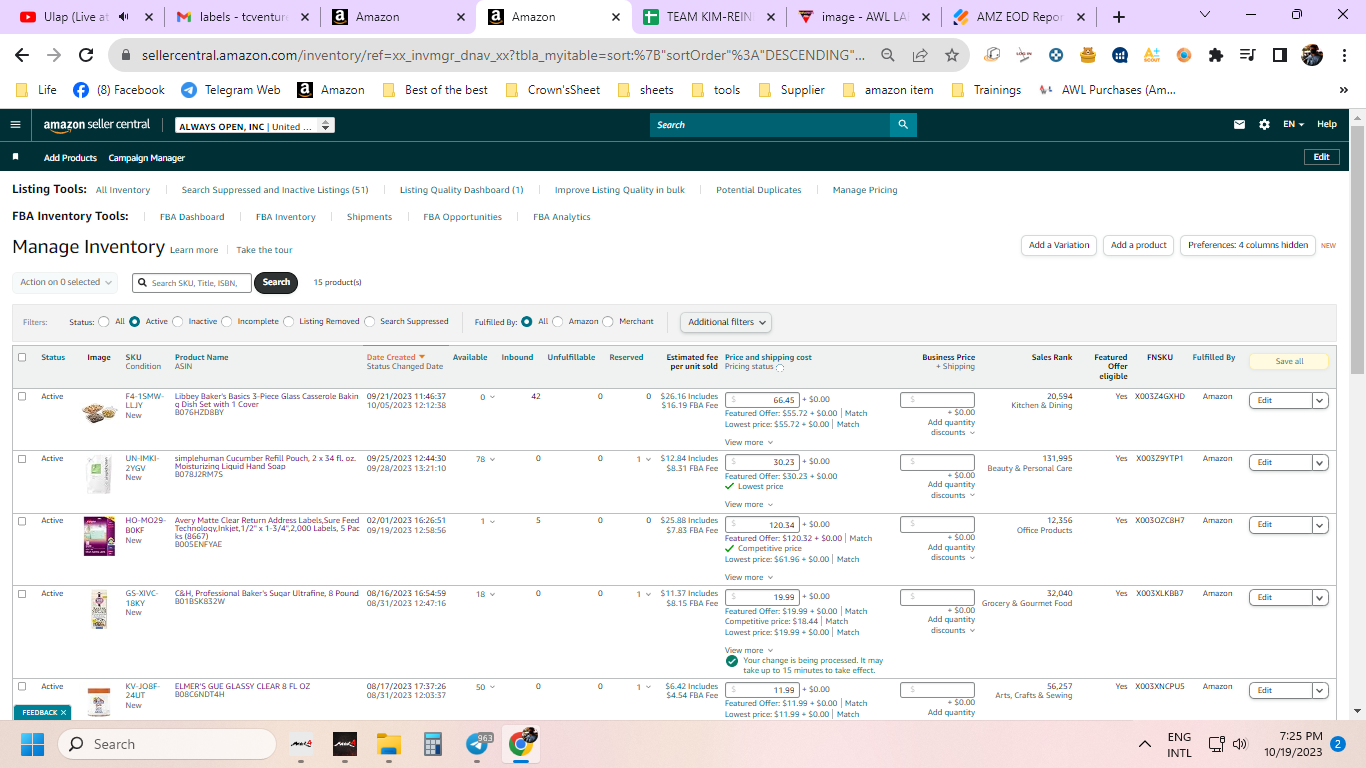The height and width of the screenshot is (768, 1366).
Task: Click Add a Variation
Action: 1059,245
